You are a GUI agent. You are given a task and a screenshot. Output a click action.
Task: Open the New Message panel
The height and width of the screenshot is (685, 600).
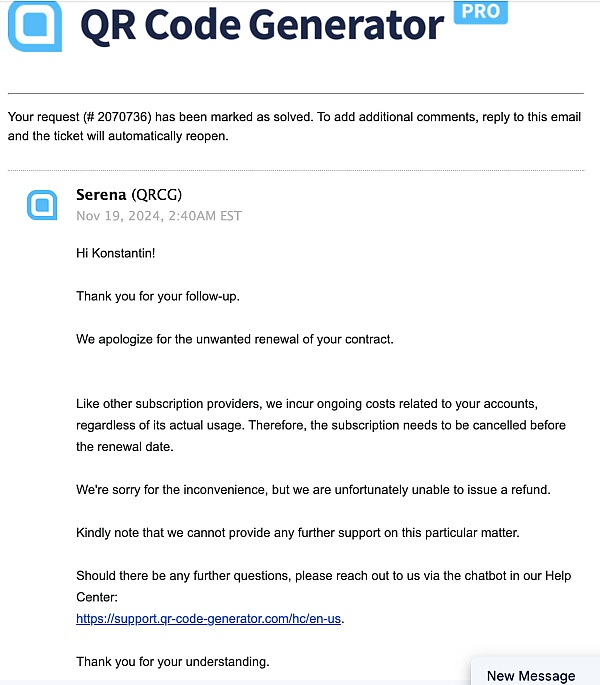pyautogui.click(x=531, y=675)
